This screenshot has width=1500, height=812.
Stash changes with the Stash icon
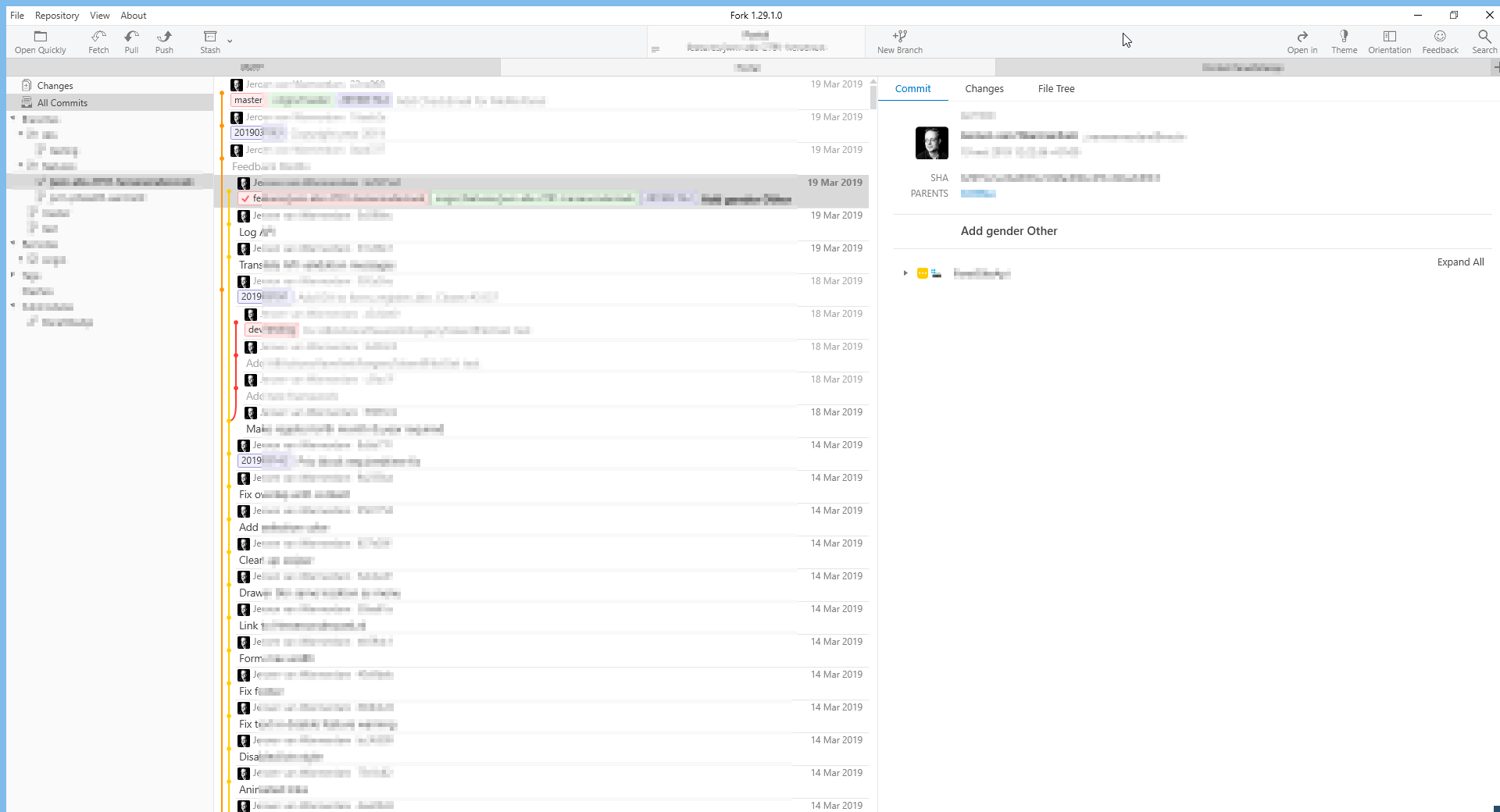click(x=209, y=41)
